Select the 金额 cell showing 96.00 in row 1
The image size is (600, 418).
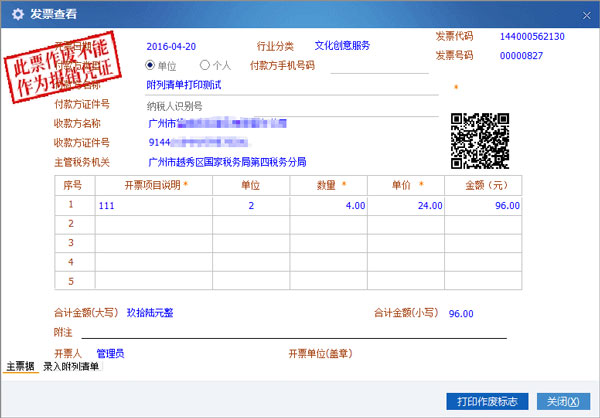point(489,205)
